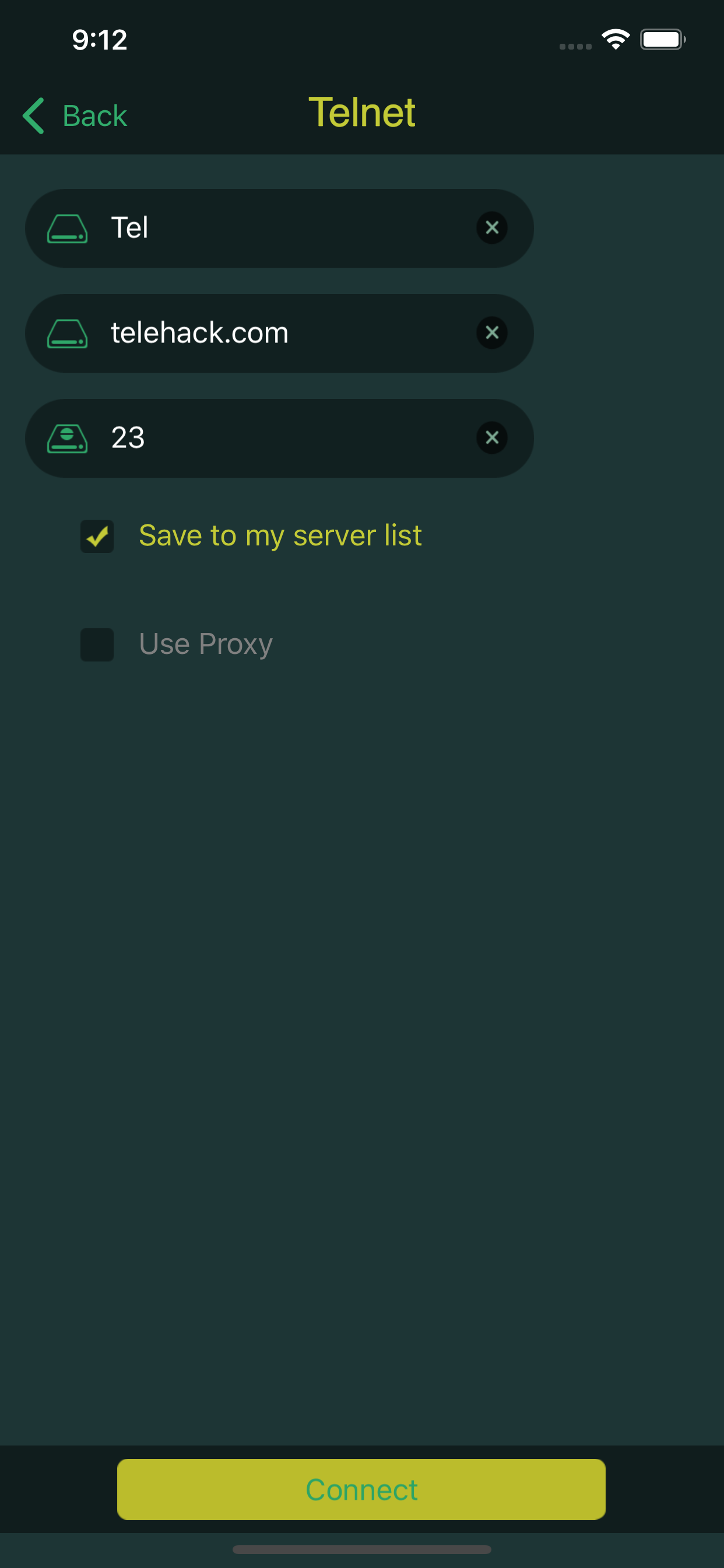Tap the port number input field

274,437
